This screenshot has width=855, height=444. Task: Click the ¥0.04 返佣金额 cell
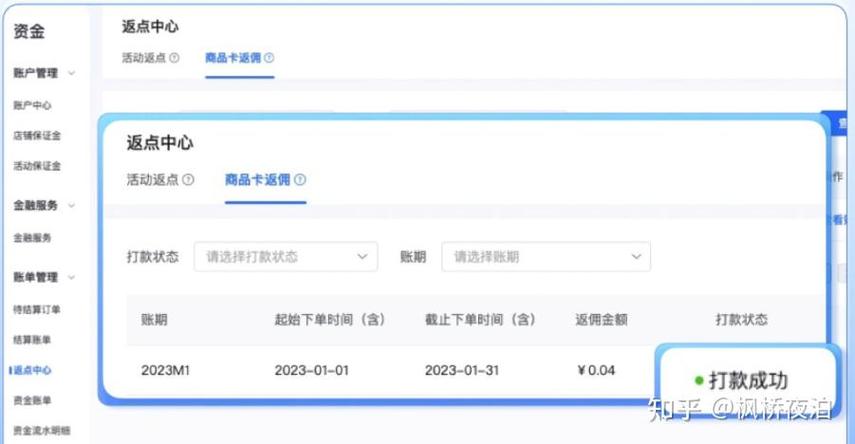(596, 370)
